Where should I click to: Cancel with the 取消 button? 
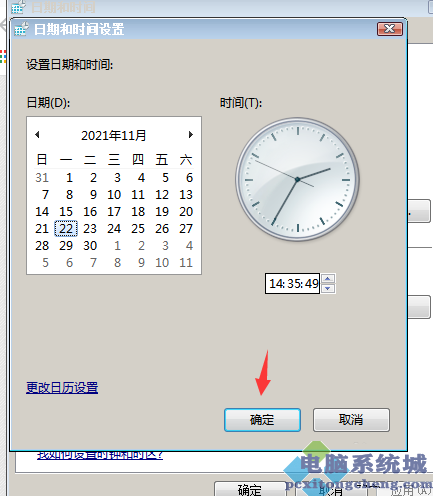coord(351,420)
